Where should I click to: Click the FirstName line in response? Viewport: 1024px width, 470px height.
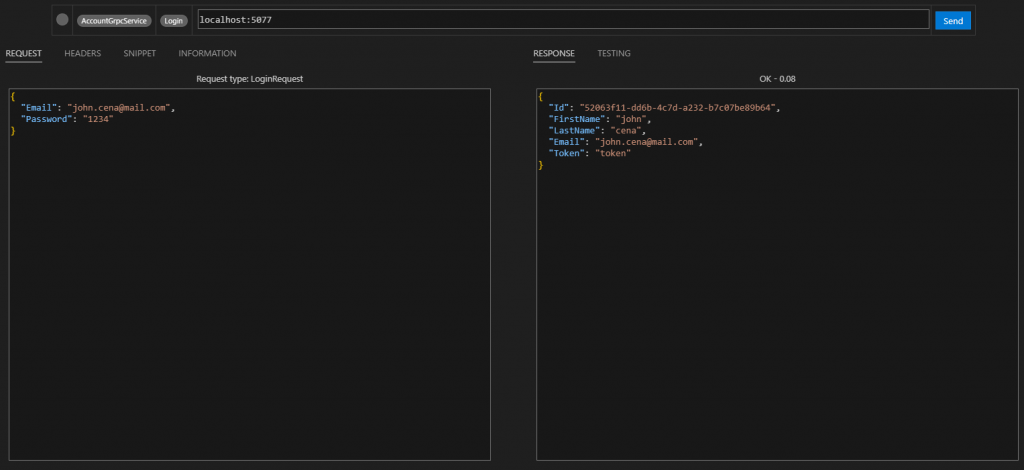click(598, 119)
